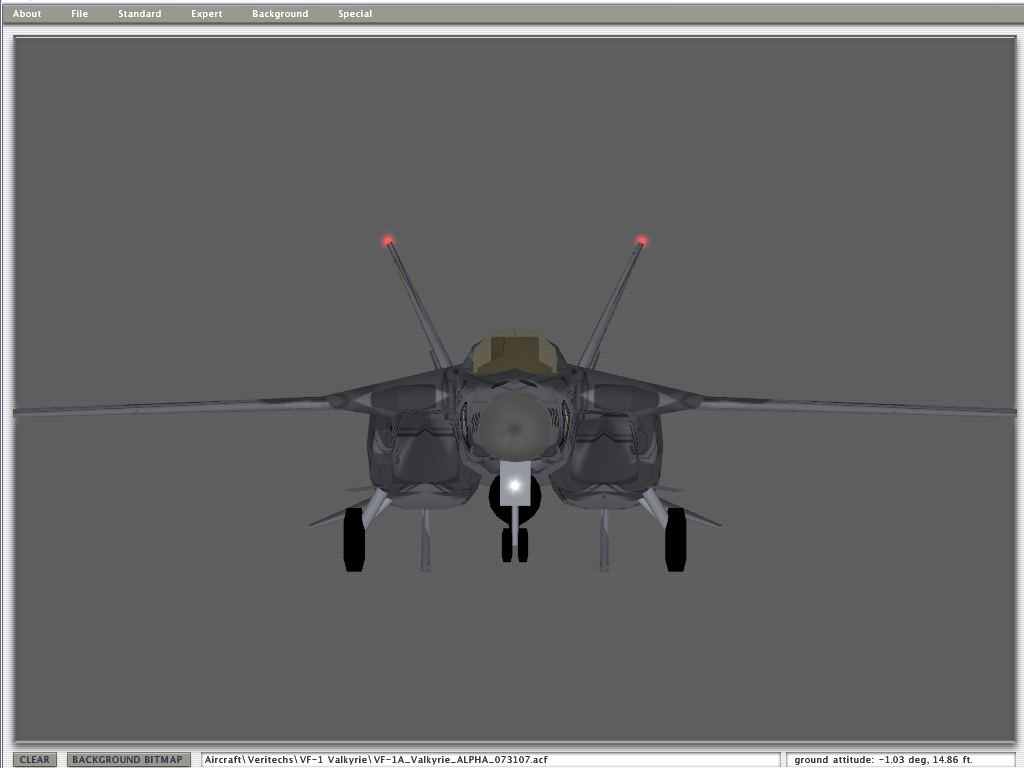Open the About menu
The height and width of the screenshot is (768, 1024).
click(x=27, y=14)
